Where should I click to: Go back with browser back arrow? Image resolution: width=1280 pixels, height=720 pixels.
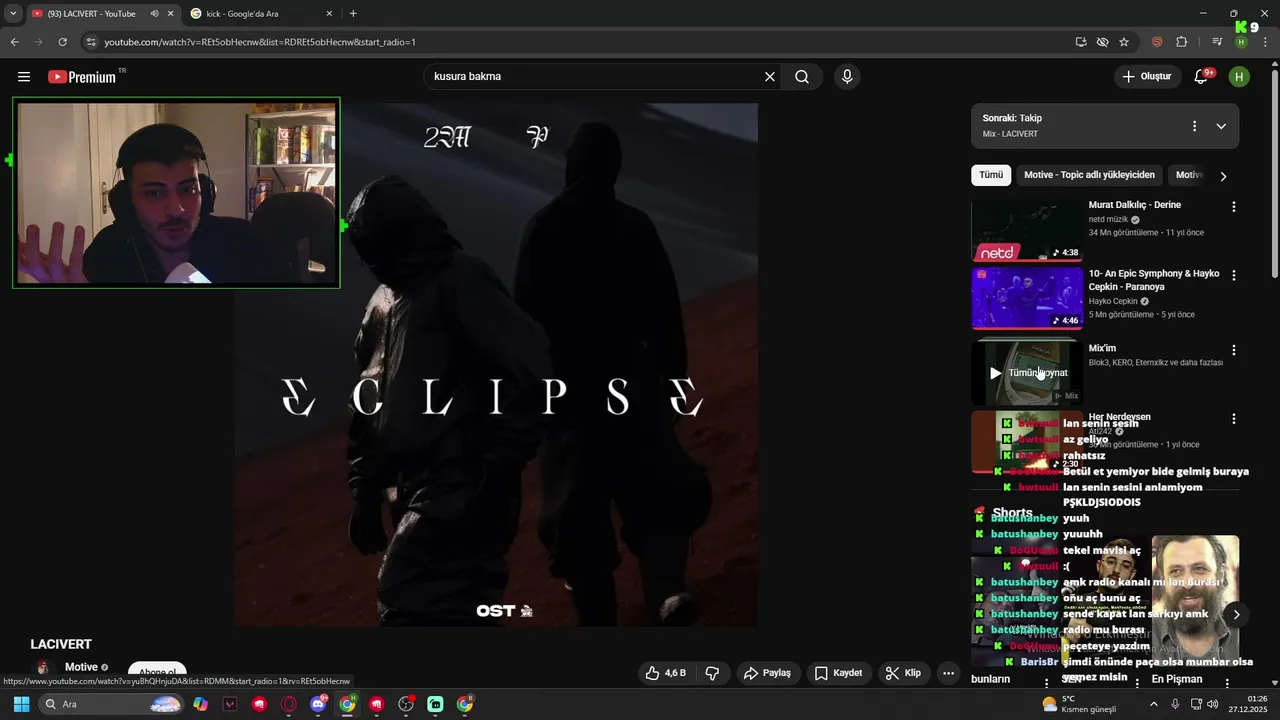coord(14,42)
